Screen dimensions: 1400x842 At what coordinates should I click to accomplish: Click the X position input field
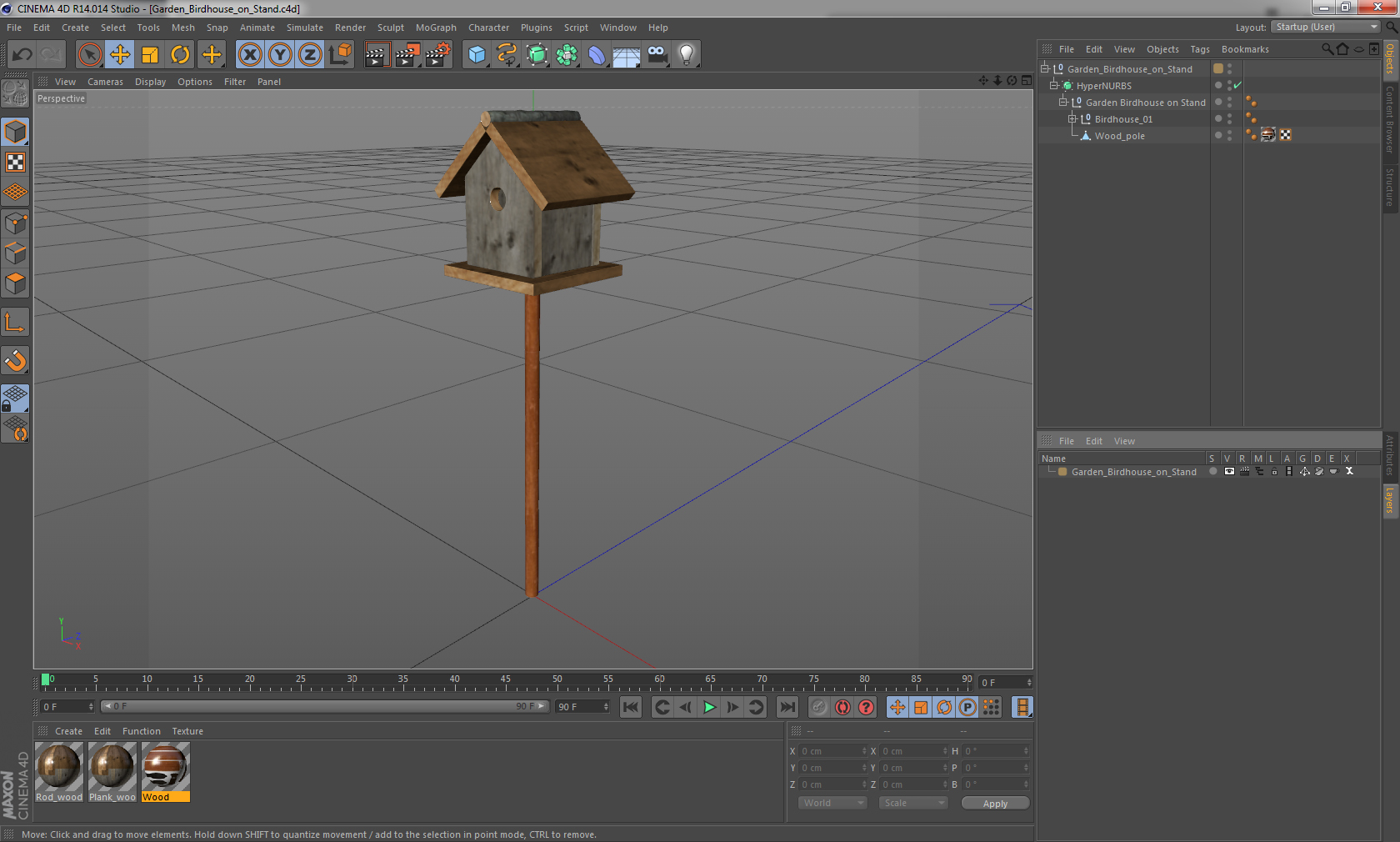tap(833, 751)
